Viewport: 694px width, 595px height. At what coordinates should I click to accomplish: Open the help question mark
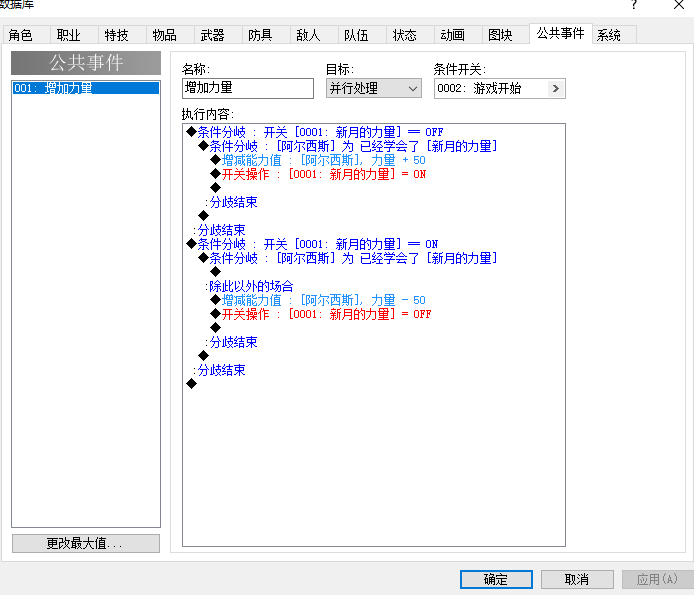click(634, 5)
